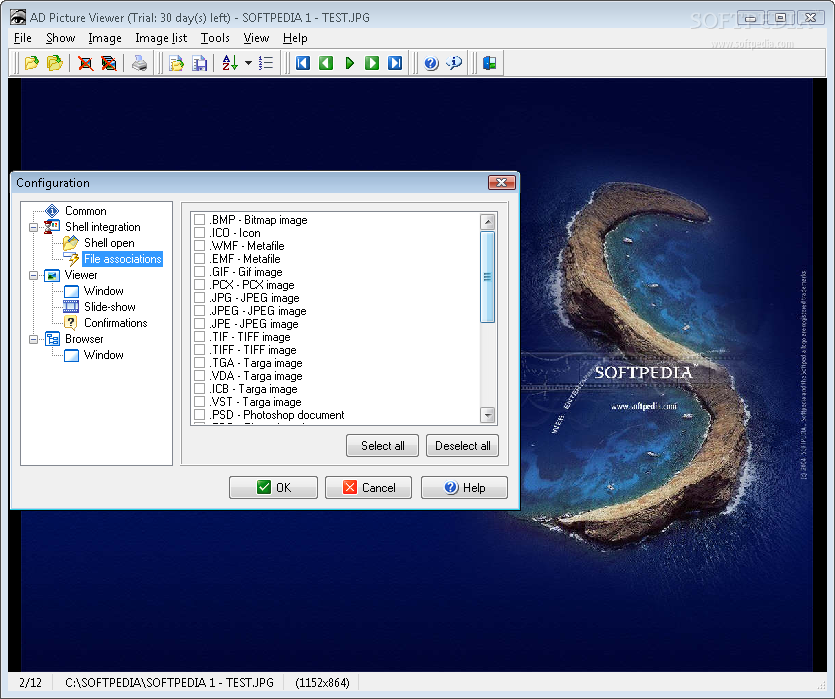Open the Tools menu
835x699 pixels.
coord(215,38)
